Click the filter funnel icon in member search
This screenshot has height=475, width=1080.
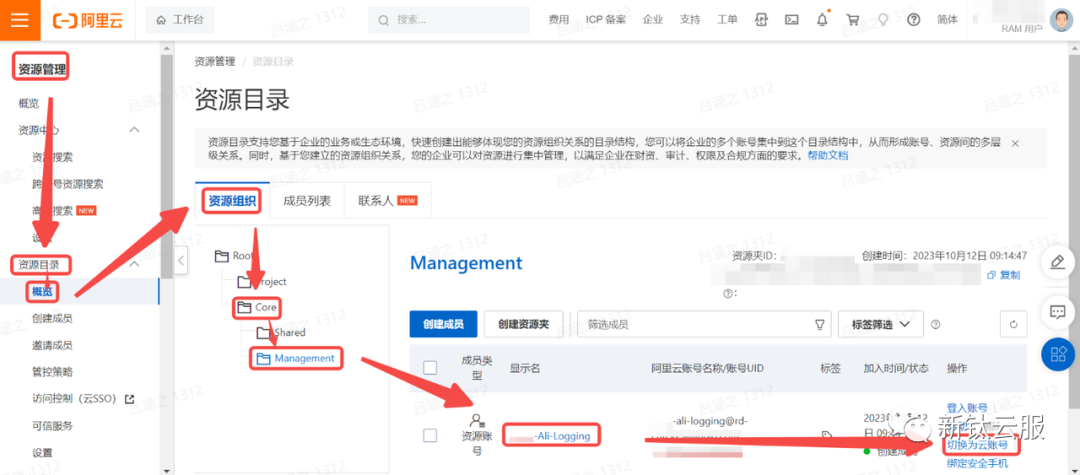point(820,324)
